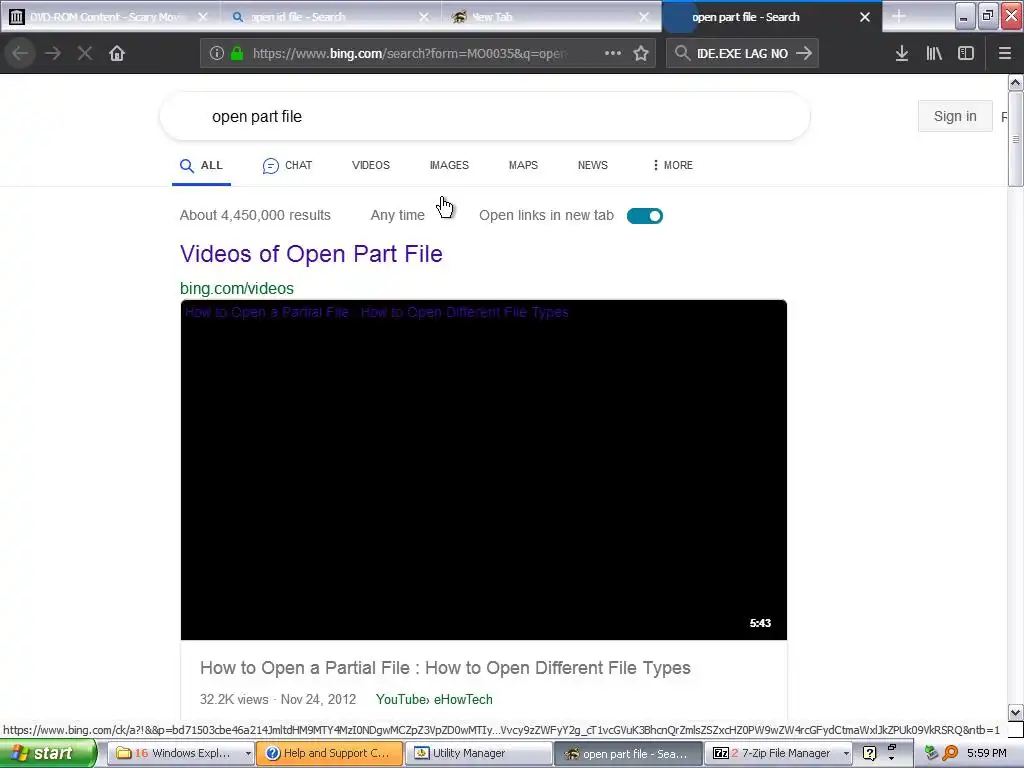Switch to VIDEOS results
Viewport: 1024px width, 768px height.
371,165
